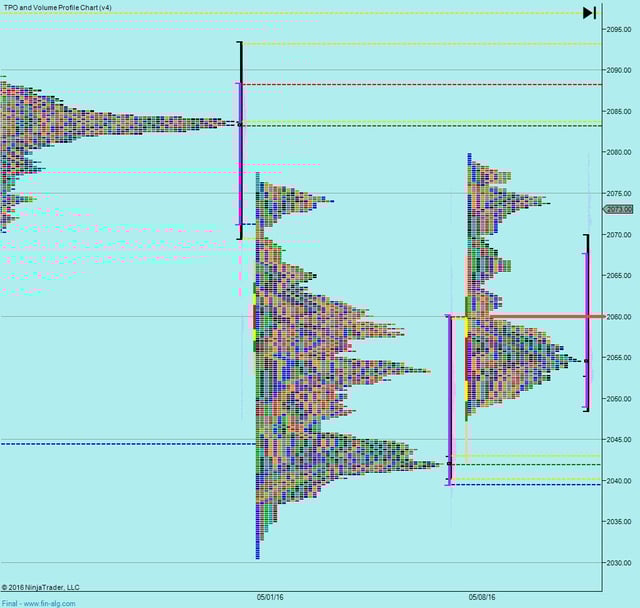Click the 2030.00 price axis label

[620, 563]
